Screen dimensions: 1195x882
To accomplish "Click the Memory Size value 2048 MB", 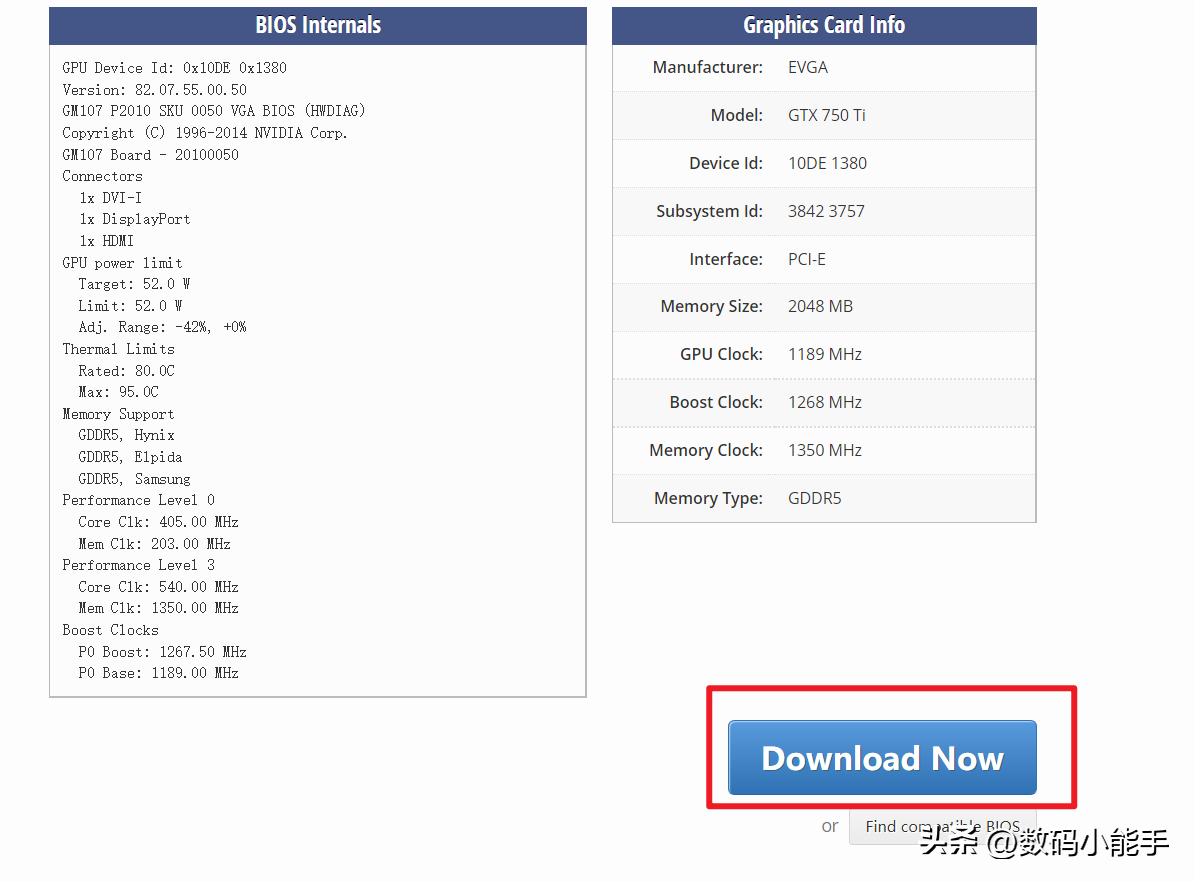I will (820, 307).
